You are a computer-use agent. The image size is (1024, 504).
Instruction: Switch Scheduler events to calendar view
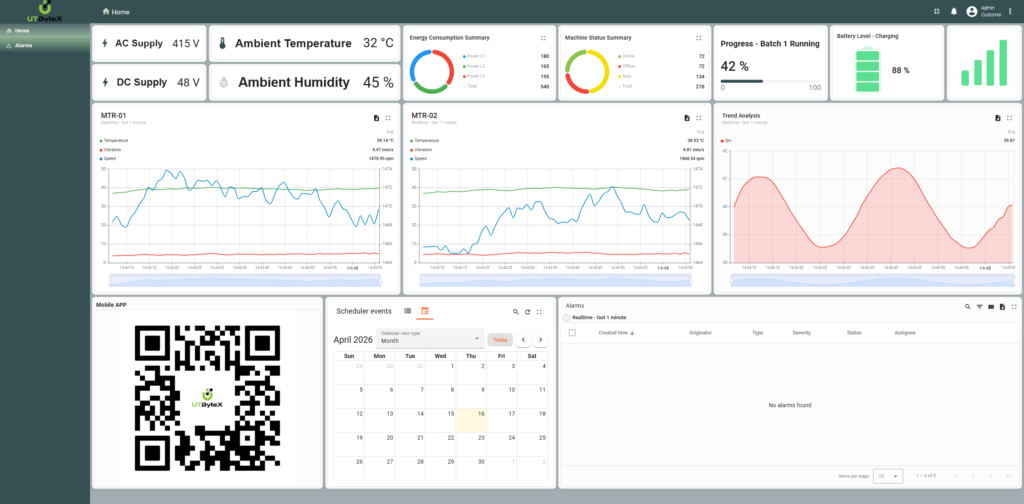pyautogui.click(x=424, y=311)
